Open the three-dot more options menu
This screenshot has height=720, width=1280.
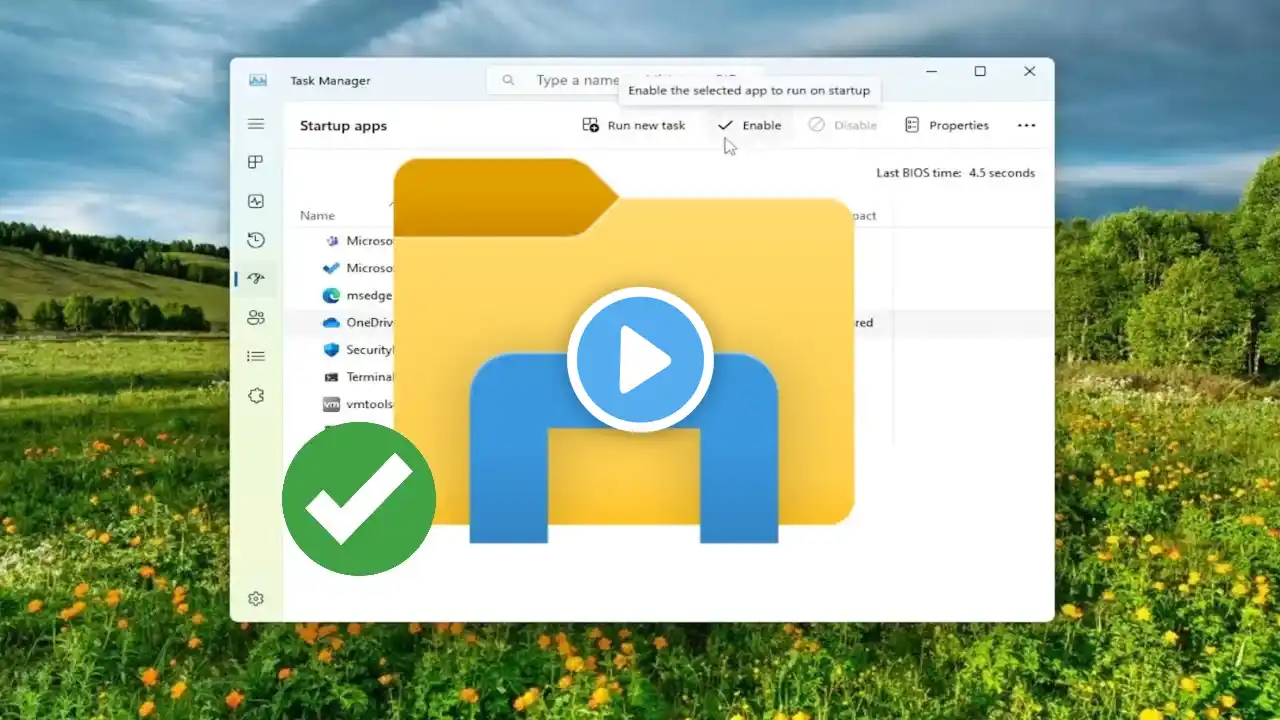click(x=1026, y=125)
